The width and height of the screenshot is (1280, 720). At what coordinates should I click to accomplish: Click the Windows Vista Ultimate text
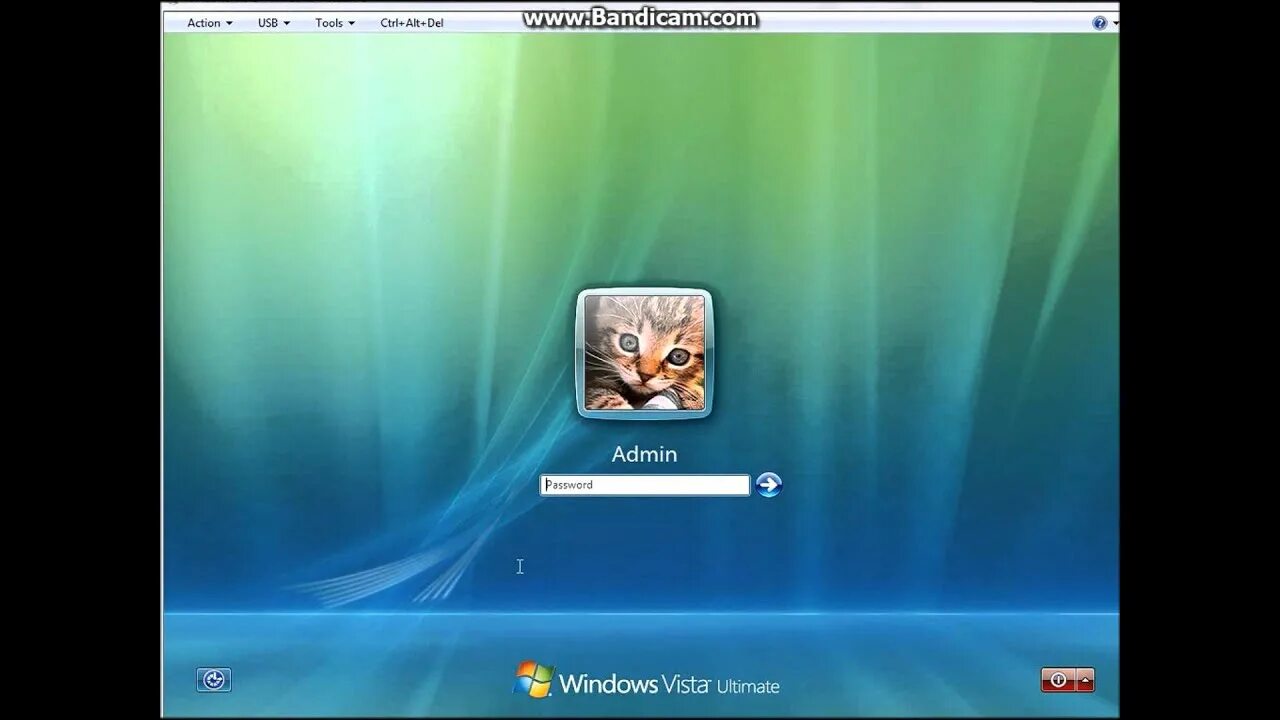pos(669,685)
